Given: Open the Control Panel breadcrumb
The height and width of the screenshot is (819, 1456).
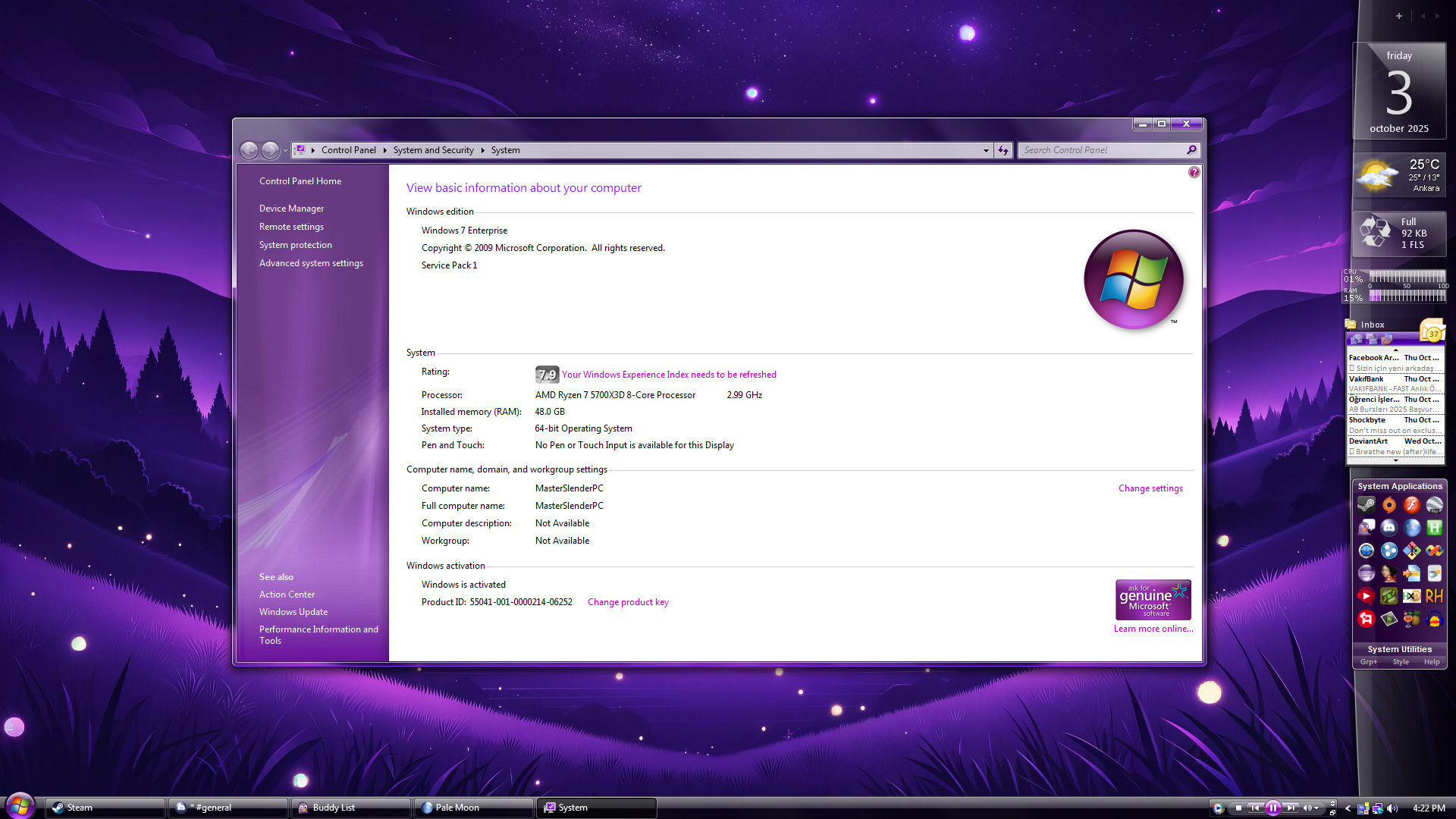Looking at the screenshot, I should [348, 150].
